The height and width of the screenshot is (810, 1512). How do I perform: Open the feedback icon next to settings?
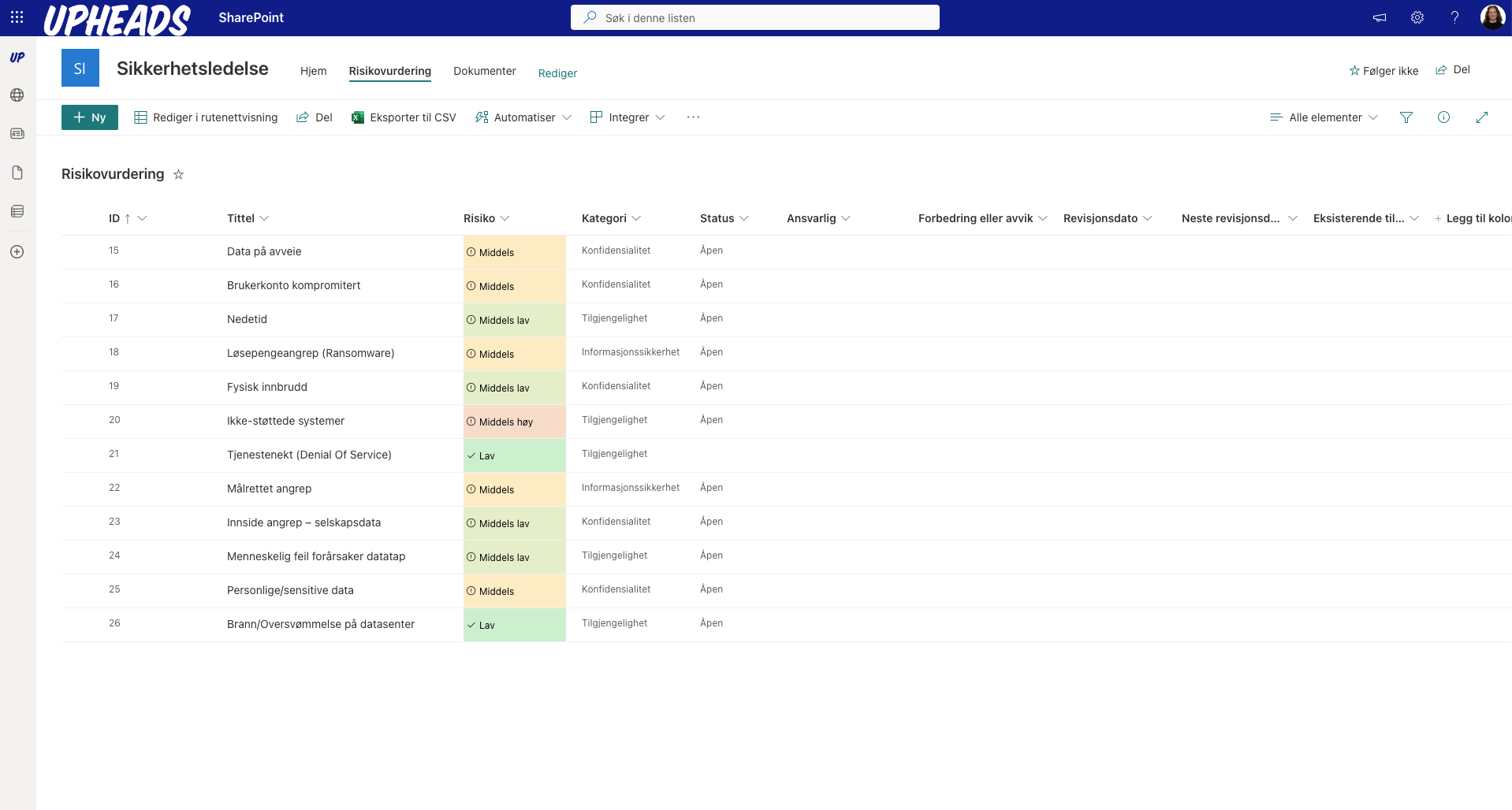[x=1379, y=17]
